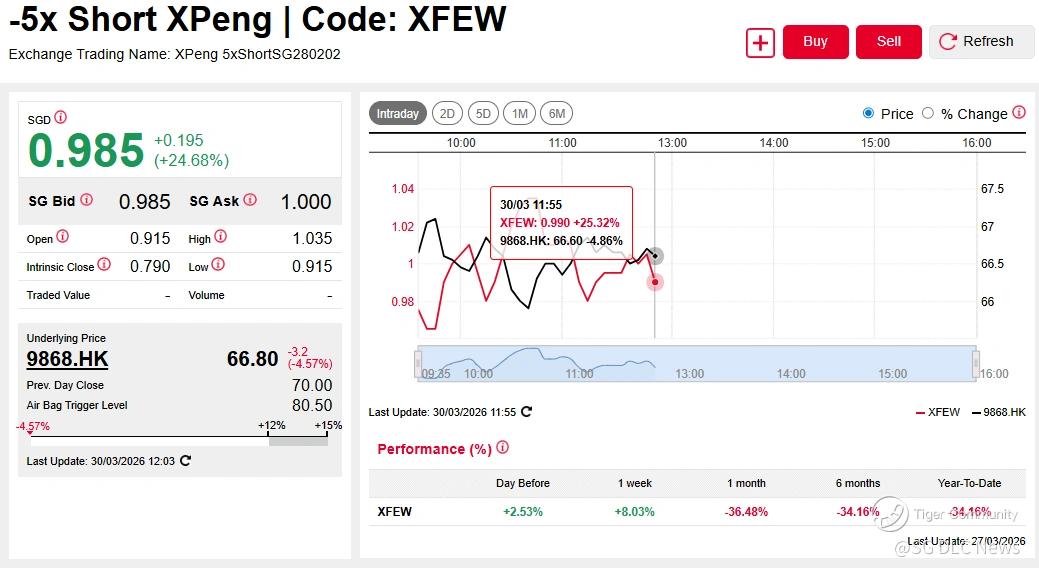
Task: Click refresh icon beside chart Last Update
Action: (527, 412)
